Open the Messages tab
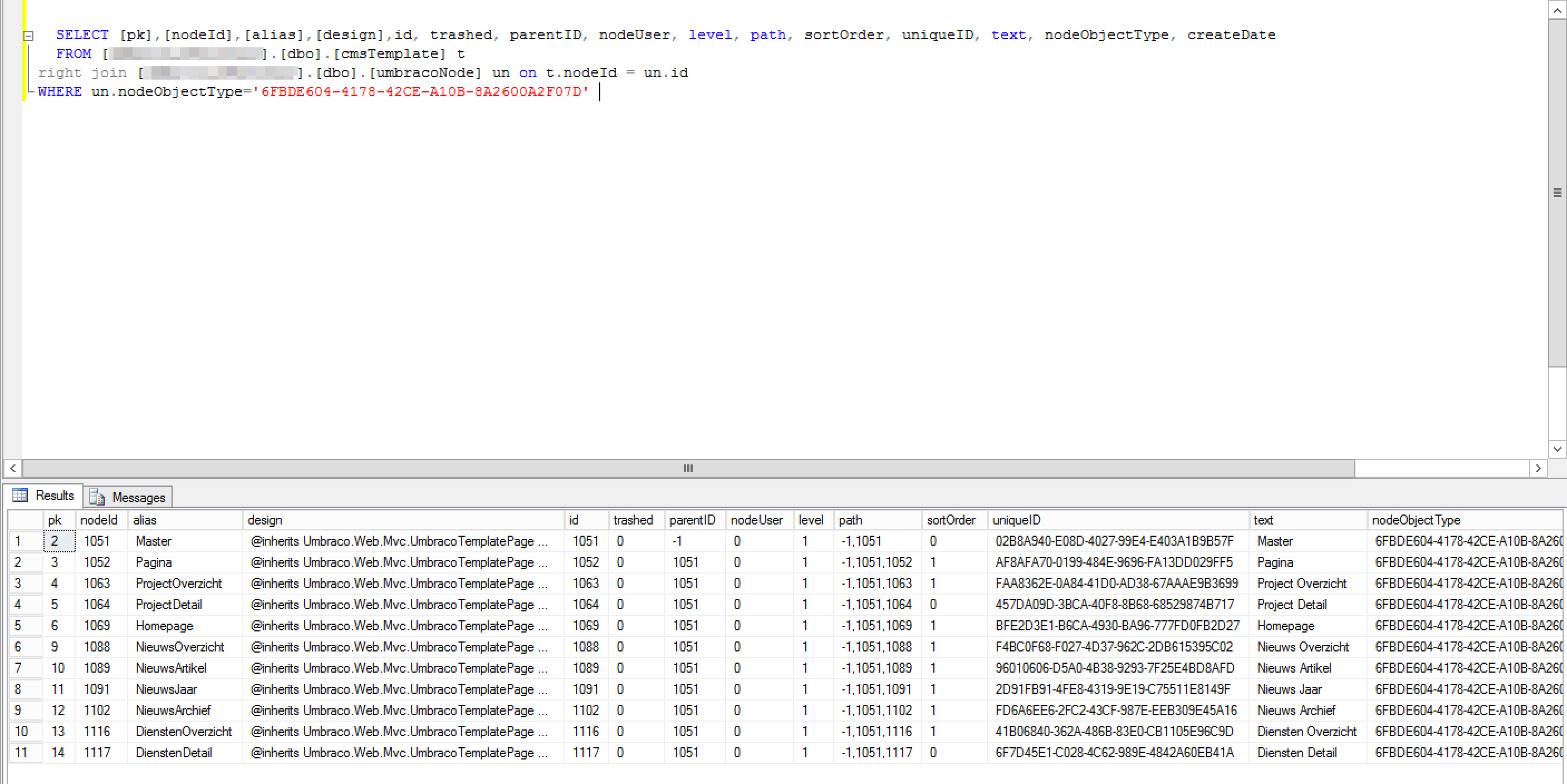The width and height of the screenshot is (1567, 784). [x=128, y=497]
